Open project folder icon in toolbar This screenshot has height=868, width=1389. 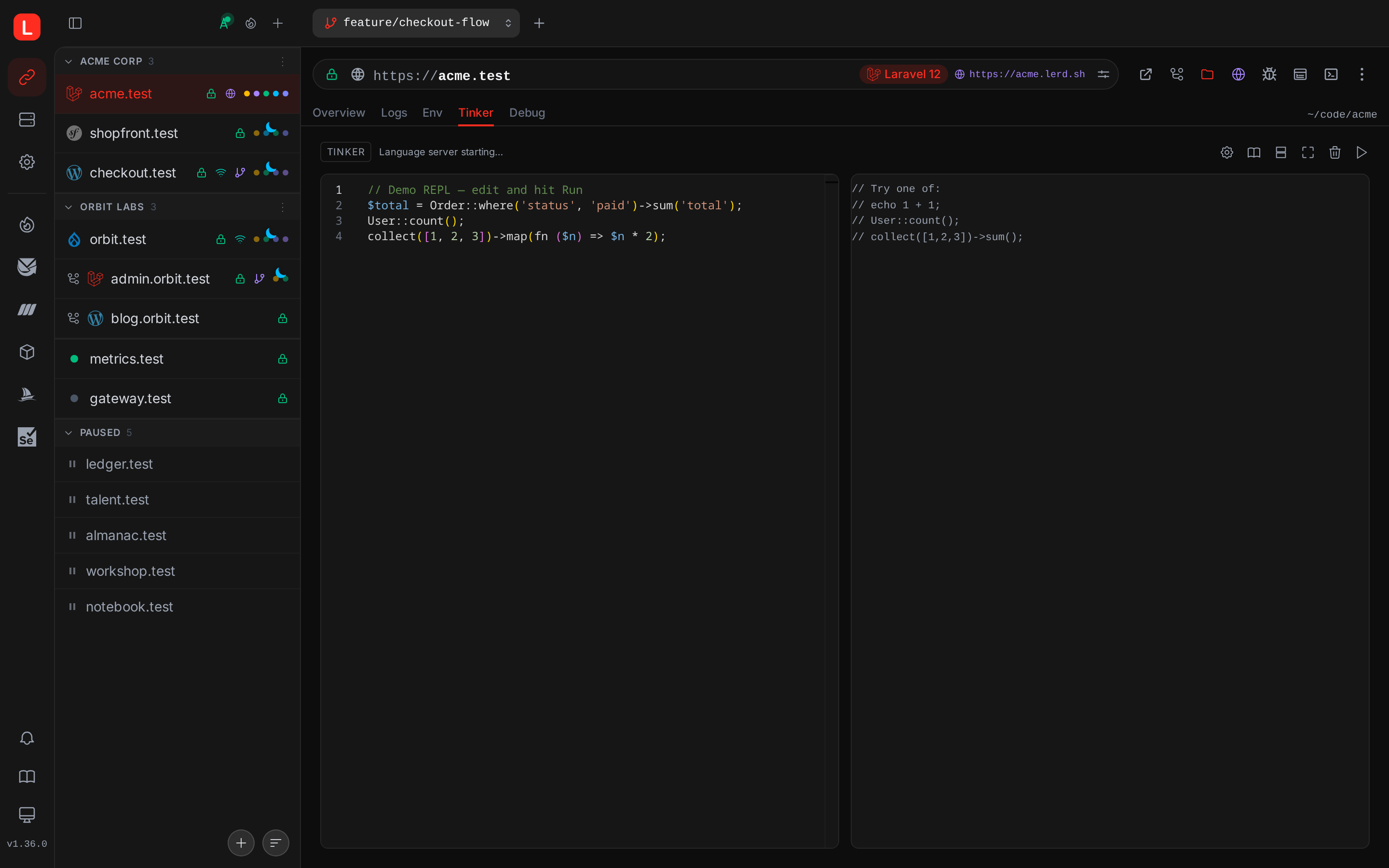pyautogui.click(x=1207, y=74)
